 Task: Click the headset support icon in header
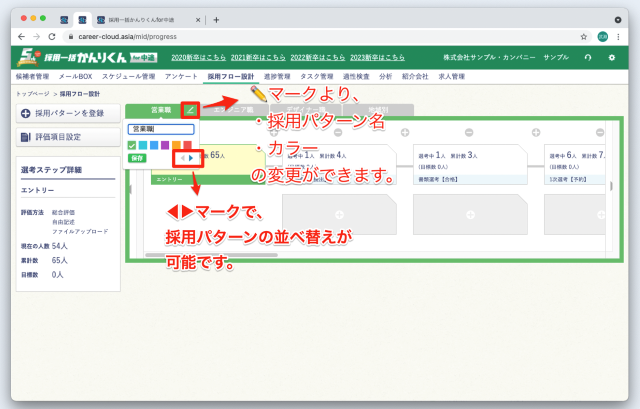(587, 57)
